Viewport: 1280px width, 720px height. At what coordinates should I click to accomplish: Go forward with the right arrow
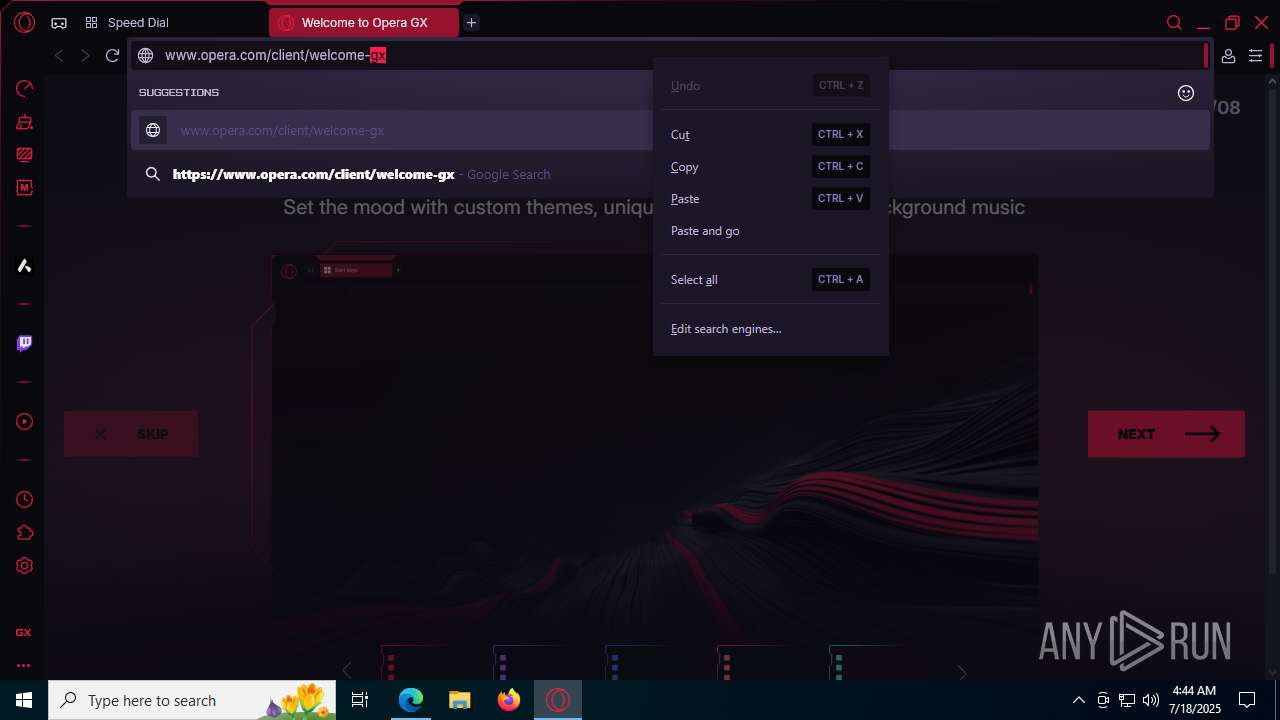point(85,56)
